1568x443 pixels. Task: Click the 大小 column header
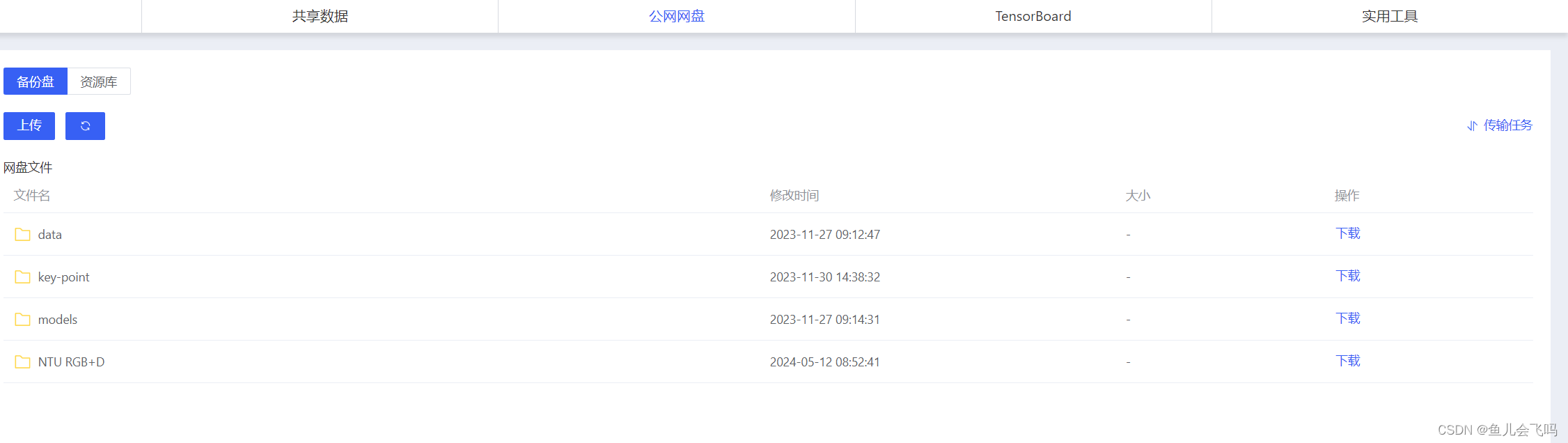pos(1138,196)
